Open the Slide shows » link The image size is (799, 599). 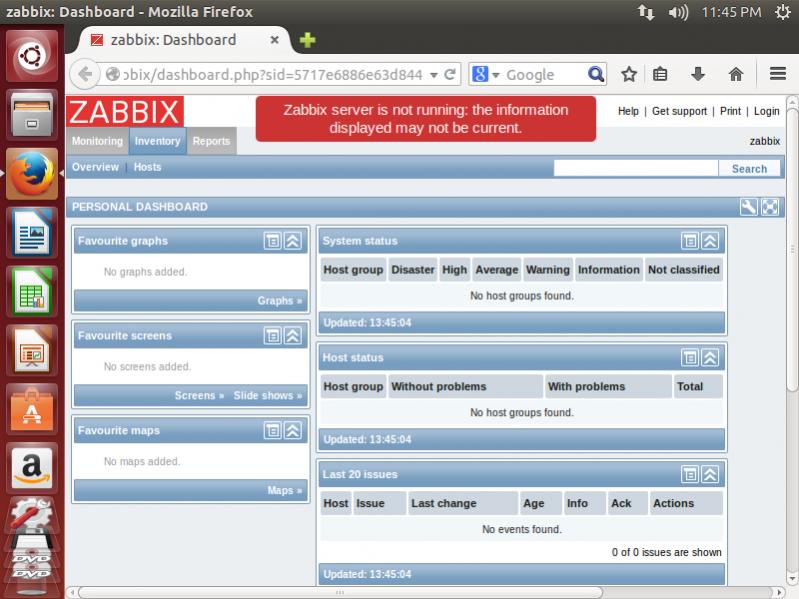[x=268, y=395]
